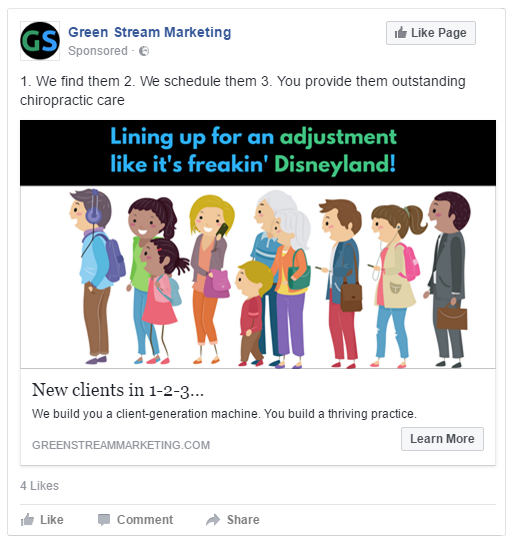Click the Green Stream Marketing GS logo

(40, 41)
